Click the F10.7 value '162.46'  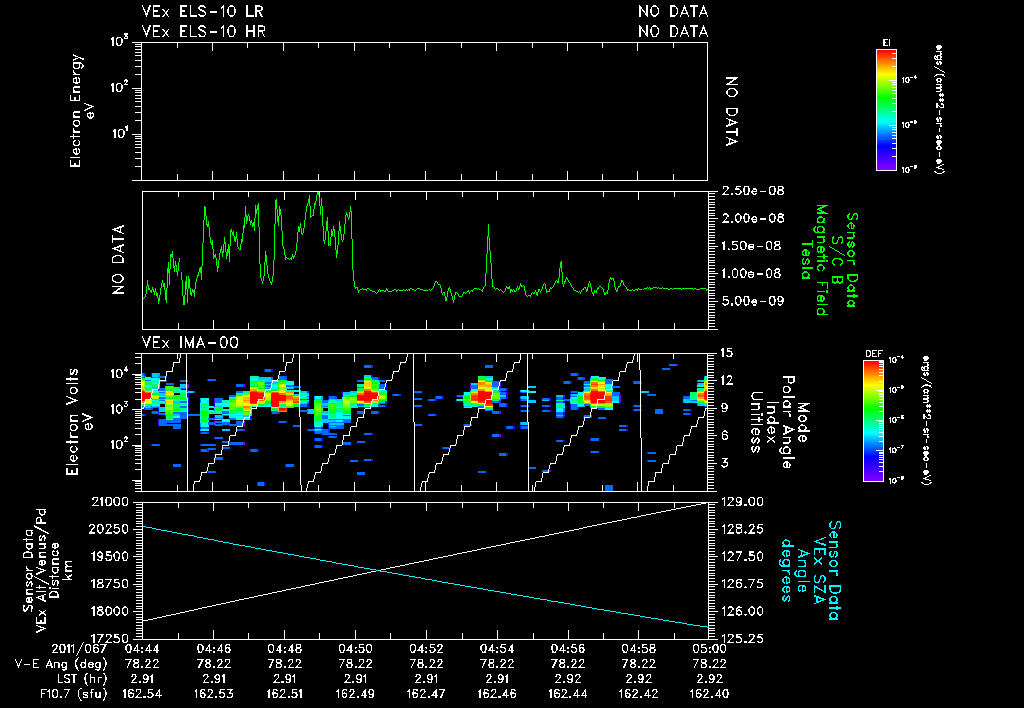click(x=497, y=694)
